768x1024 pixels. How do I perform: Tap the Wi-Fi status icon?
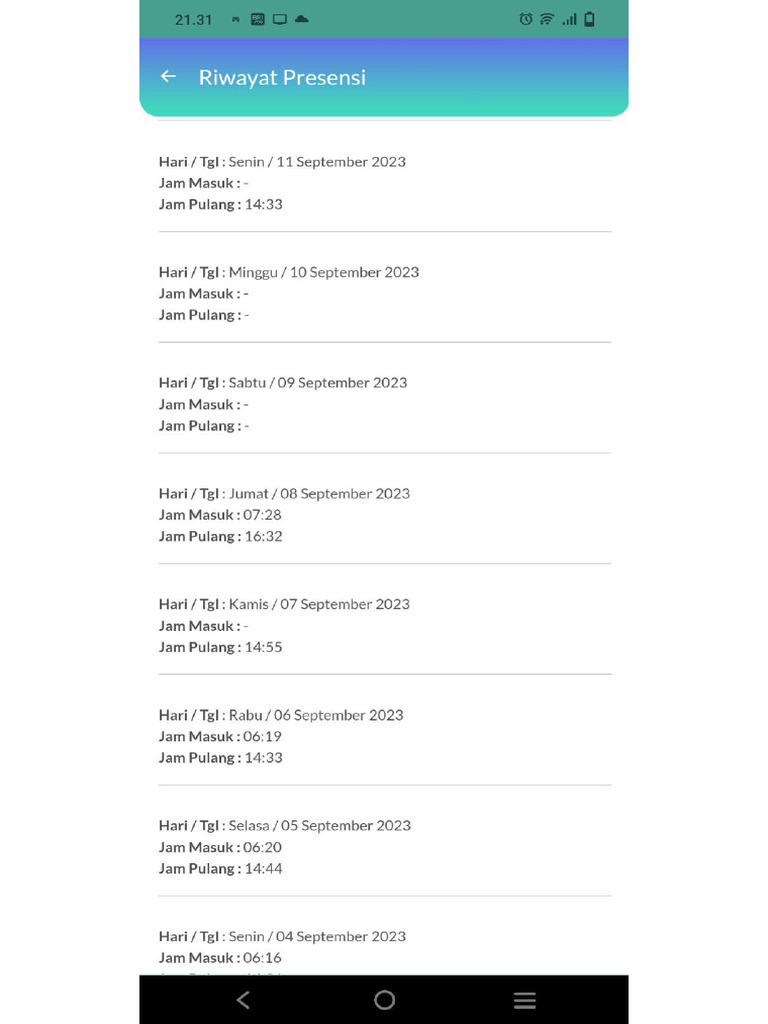coord(547,19)
